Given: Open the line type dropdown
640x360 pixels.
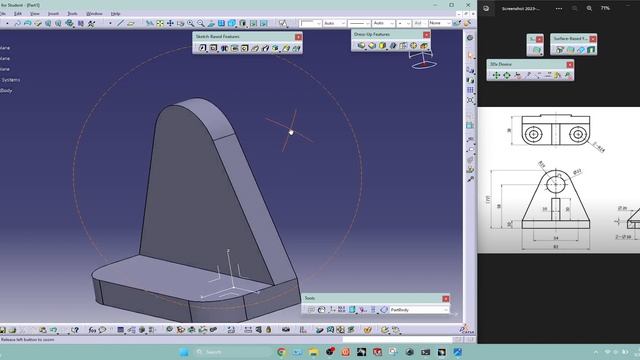Looking at the screenshot, I should click(359, 24).
